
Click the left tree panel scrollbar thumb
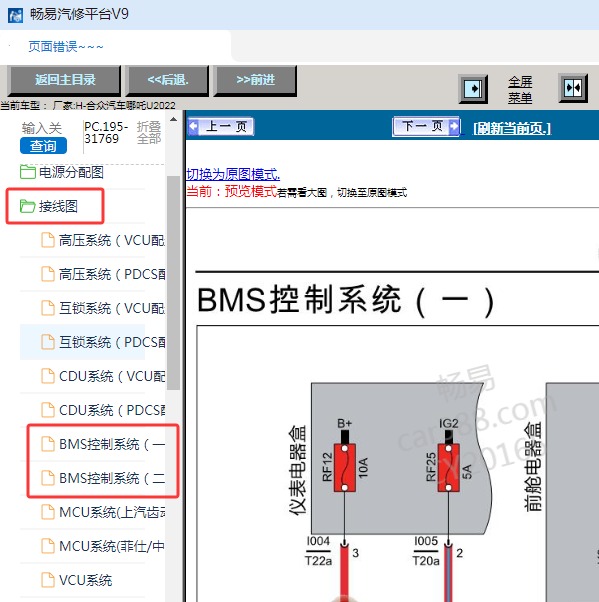174,283
